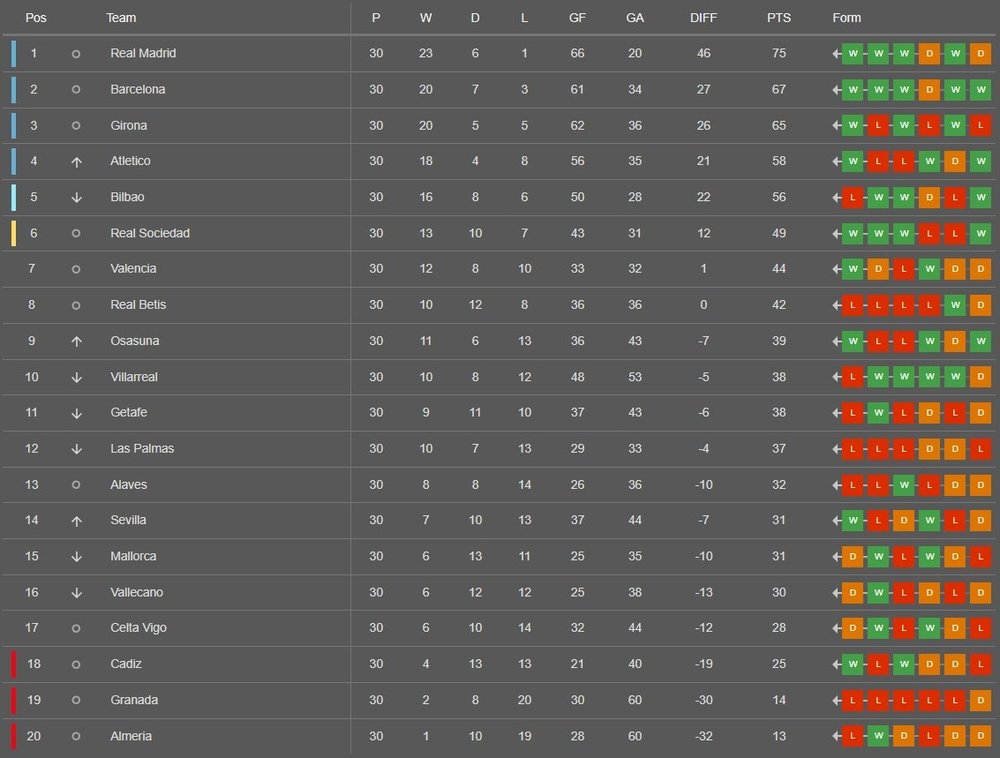The width and height of the screenshot is (1000, 758).
Task: Click Vallecano's down-arrow movement icon
Action: pos(76,592)
